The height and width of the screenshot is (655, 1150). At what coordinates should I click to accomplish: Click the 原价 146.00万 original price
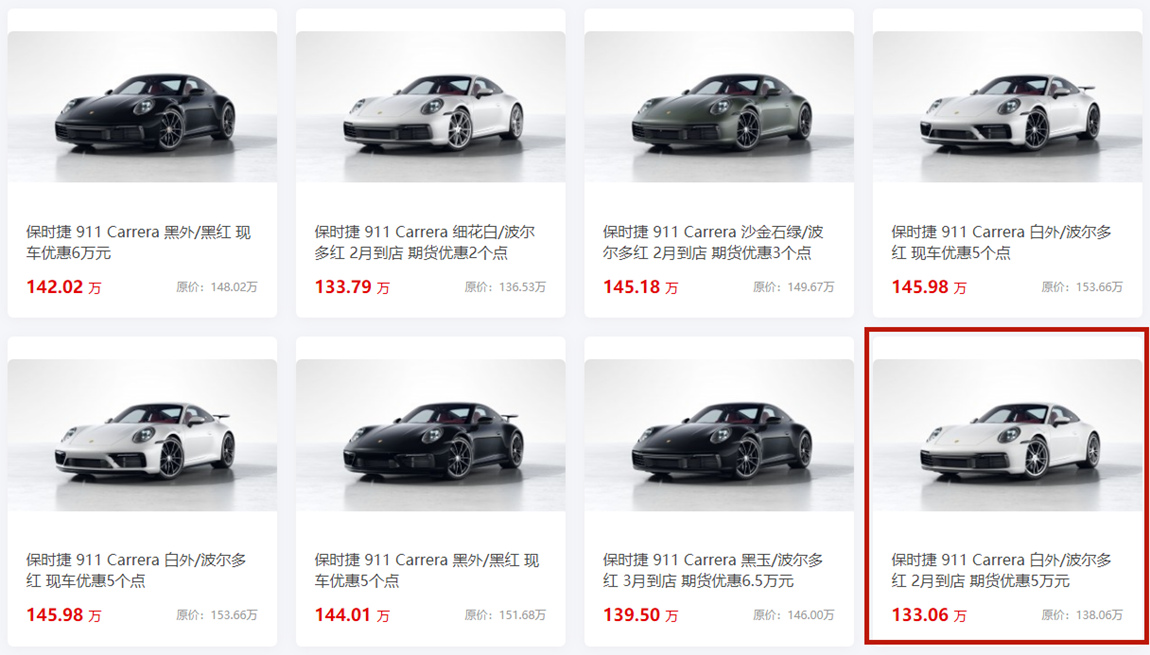coord(793,615)
